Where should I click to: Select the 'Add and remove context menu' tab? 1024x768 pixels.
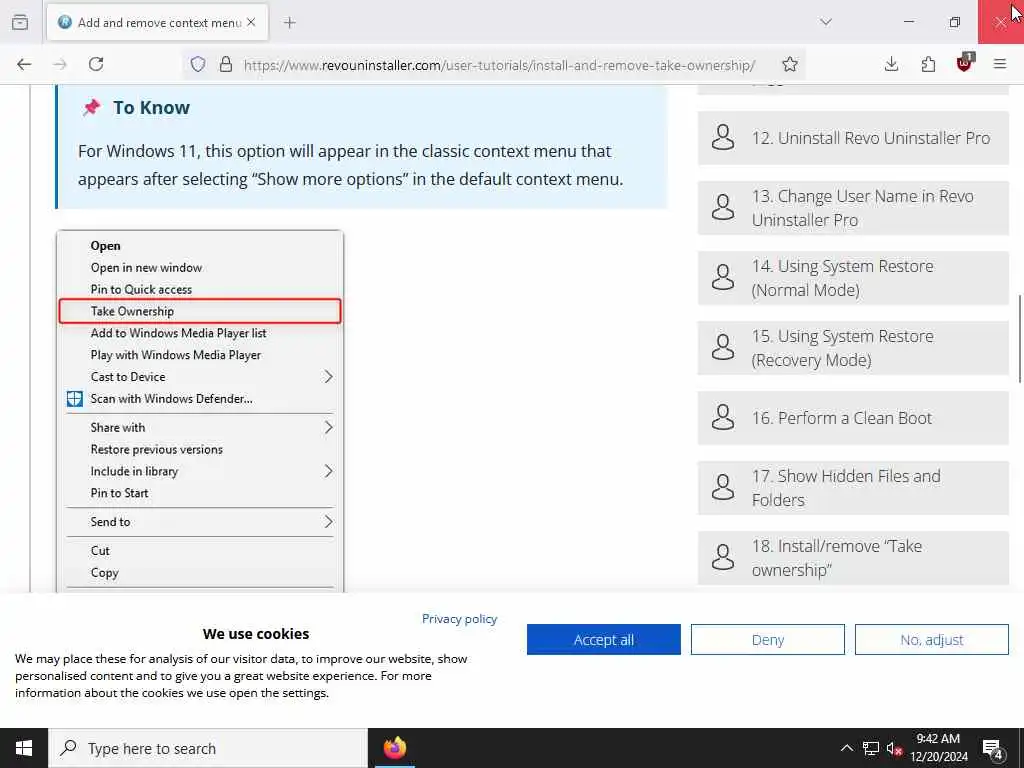pyautogui.click(x=157, y=23)
